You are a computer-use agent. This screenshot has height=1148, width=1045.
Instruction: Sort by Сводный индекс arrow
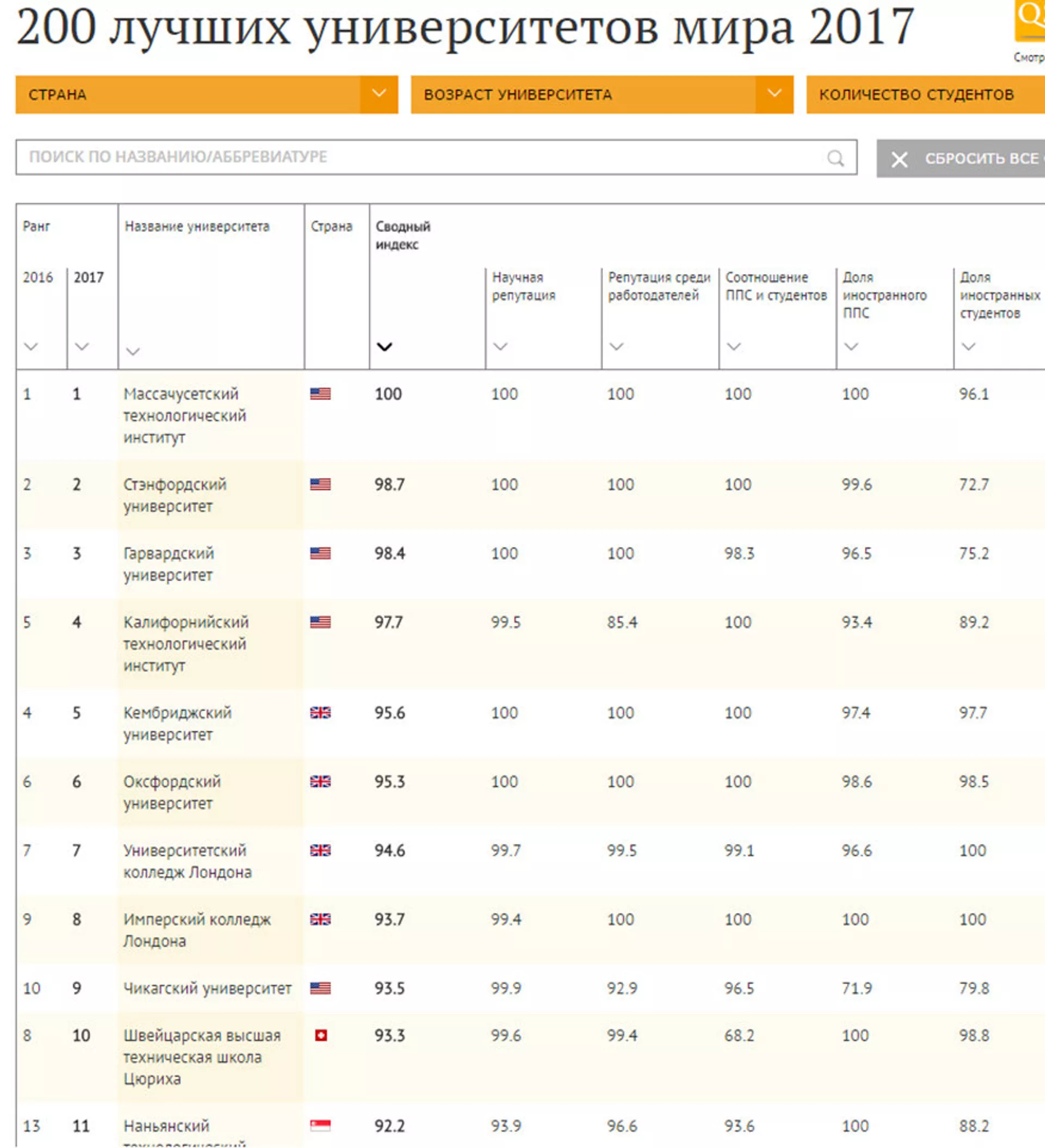click(x=385, y=347)
